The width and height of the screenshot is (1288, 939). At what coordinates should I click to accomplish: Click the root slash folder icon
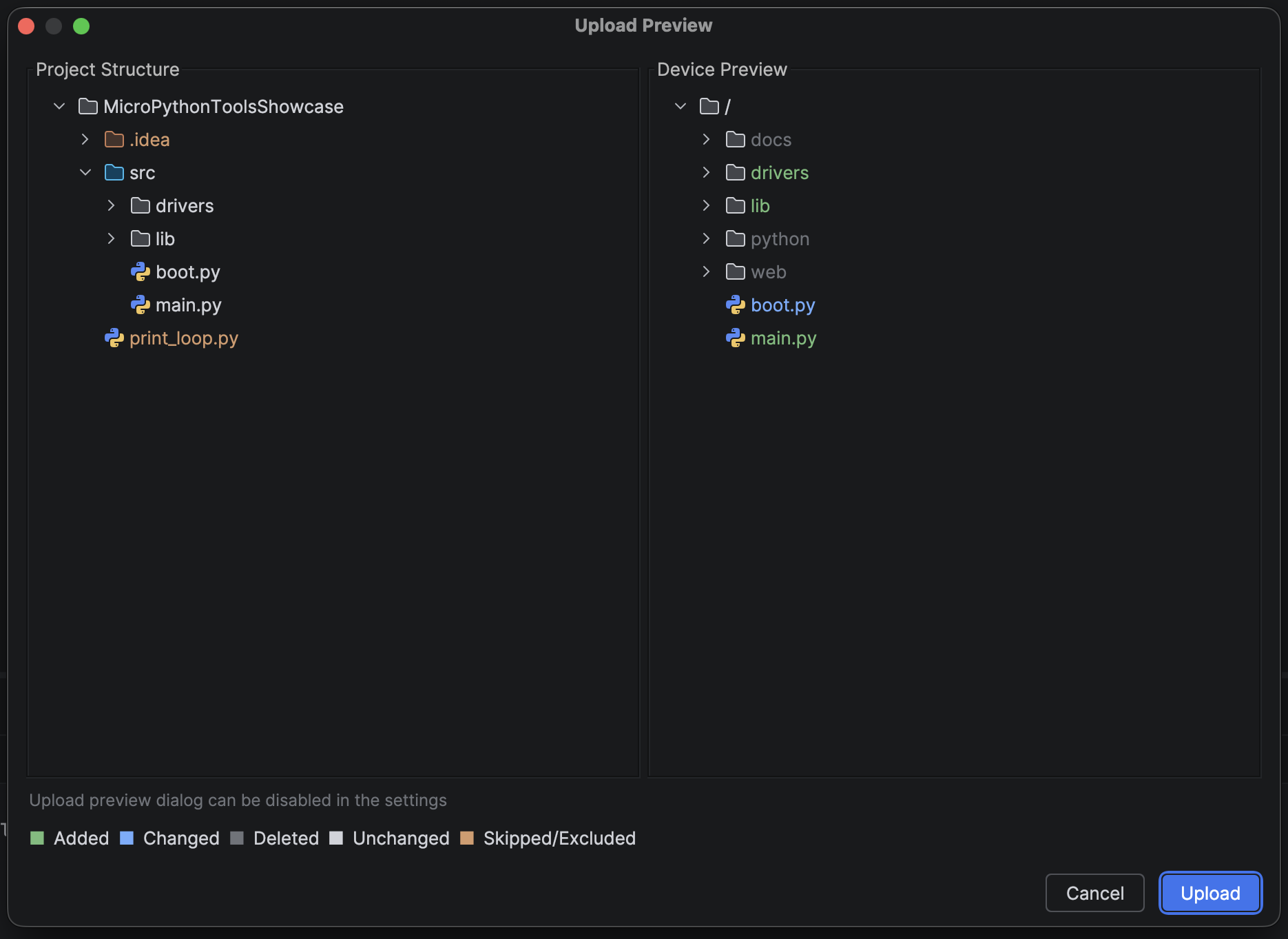pos(709,107)
